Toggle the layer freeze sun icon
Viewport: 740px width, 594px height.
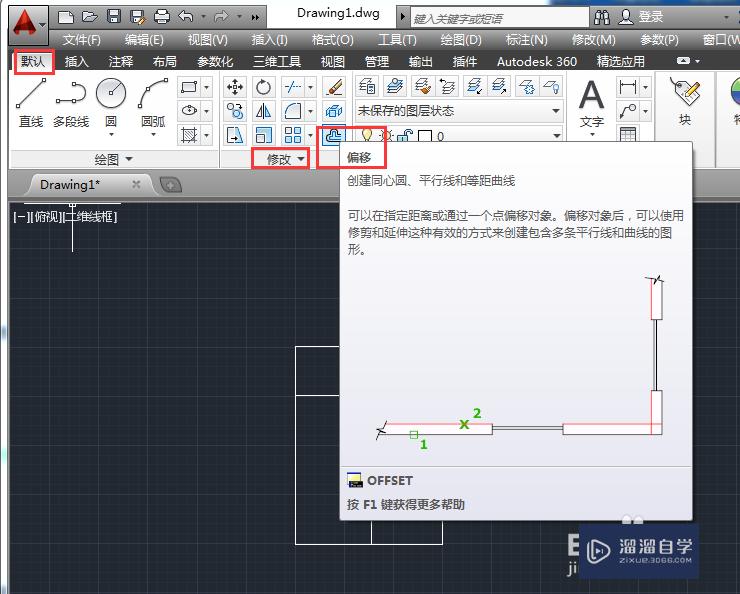point(386,136)
